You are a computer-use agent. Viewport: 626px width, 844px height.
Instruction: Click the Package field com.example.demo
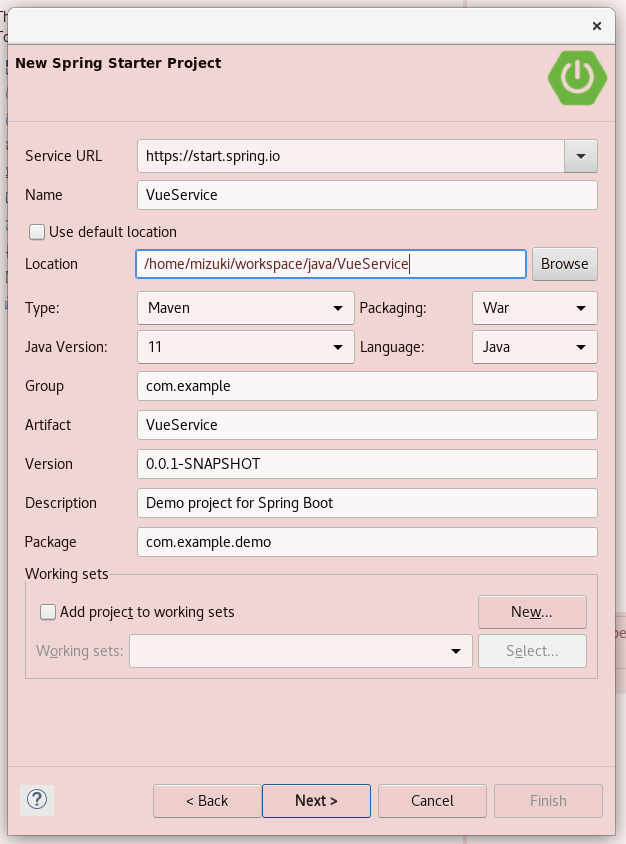[x=368, y=541]
